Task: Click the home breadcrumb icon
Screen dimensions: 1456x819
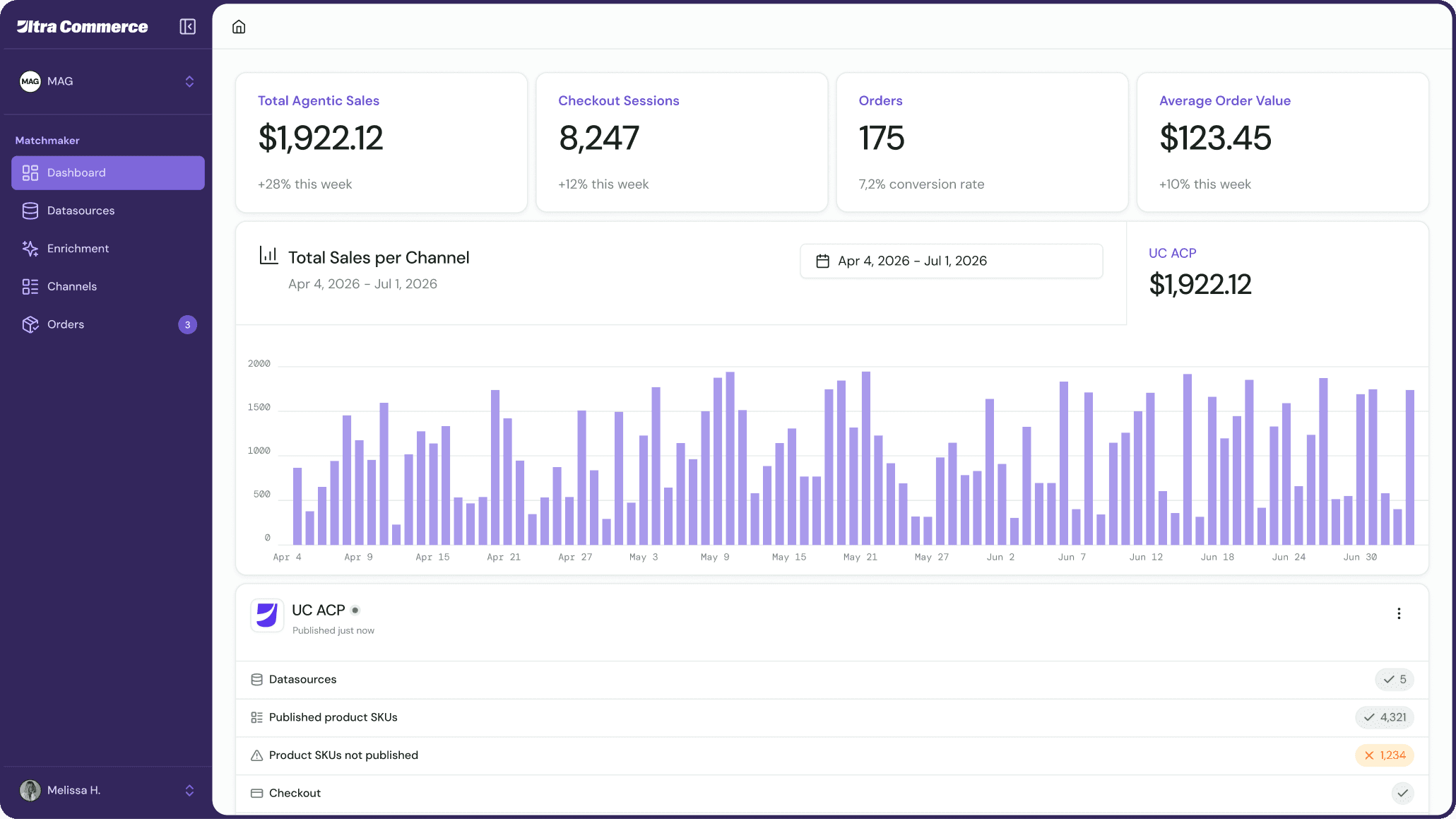Action: pyautogui.click(x=239, y=27)
